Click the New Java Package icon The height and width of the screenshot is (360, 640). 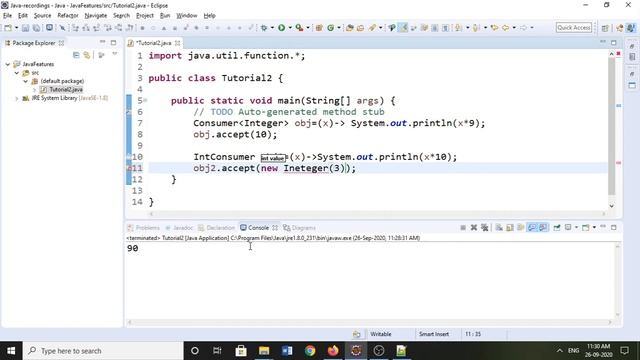(319, 28)
